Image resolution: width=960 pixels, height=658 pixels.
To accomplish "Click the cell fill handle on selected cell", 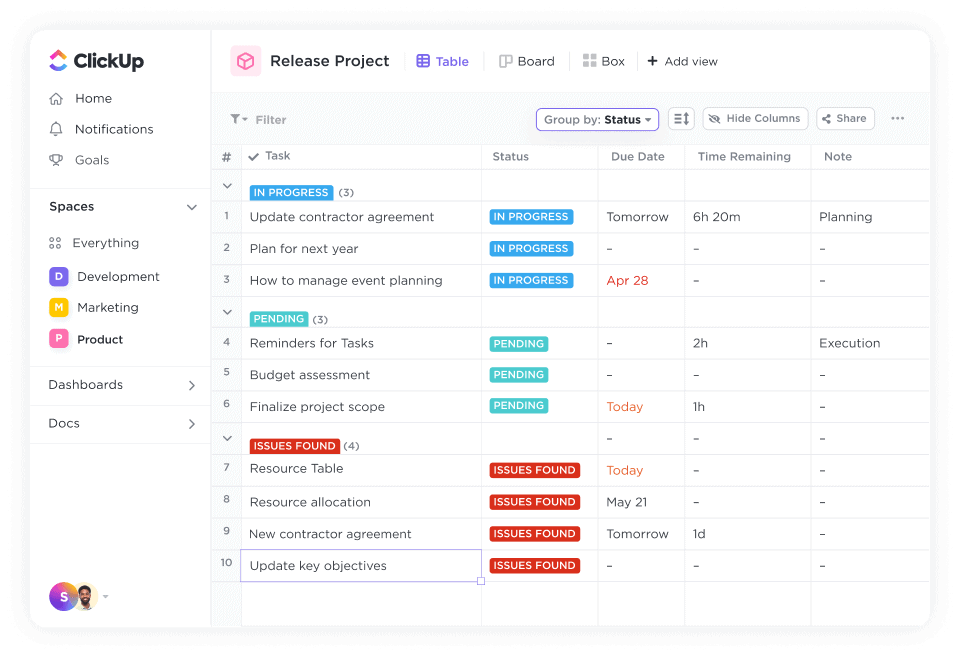I will point(481,581).
